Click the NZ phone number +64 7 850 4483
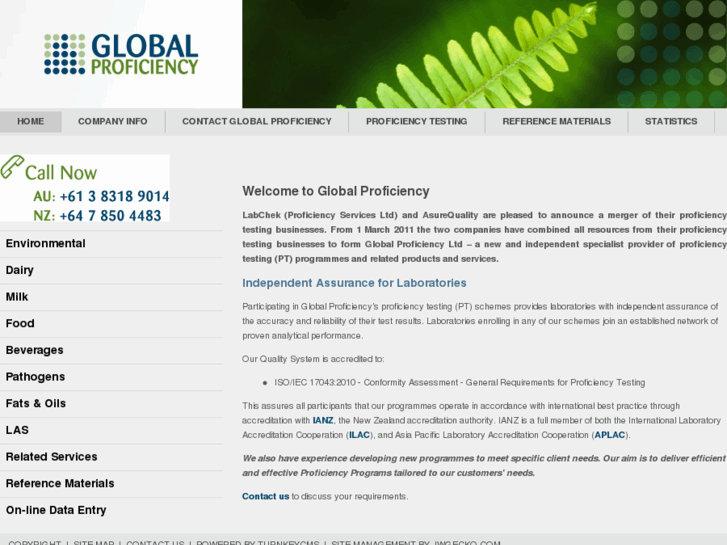Viewport: 727px width, 545px height. pyautogui.click(x=110, y=216)
